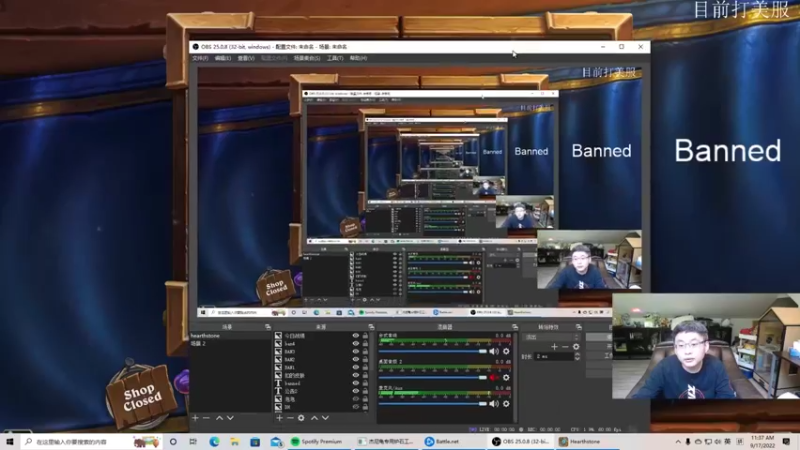Select the ban4 source row
This screenshot has width=800, height=450.
tap(320, 344)
